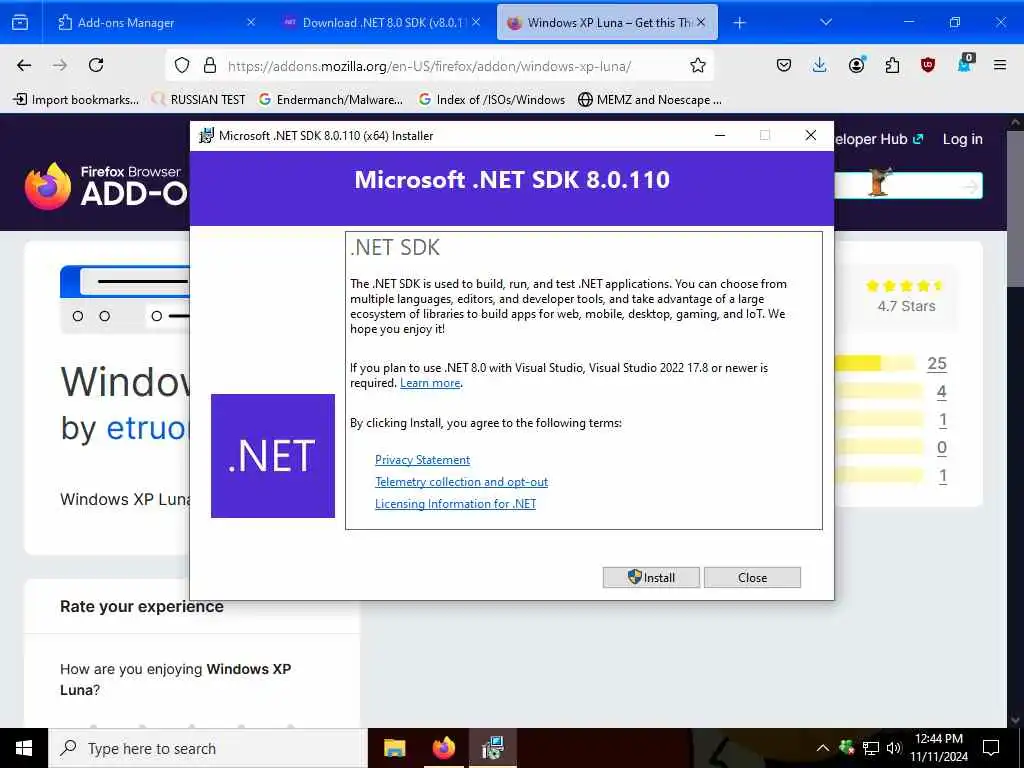Open a new tab with plus button
1024x768 pixels.
(739, 23)
